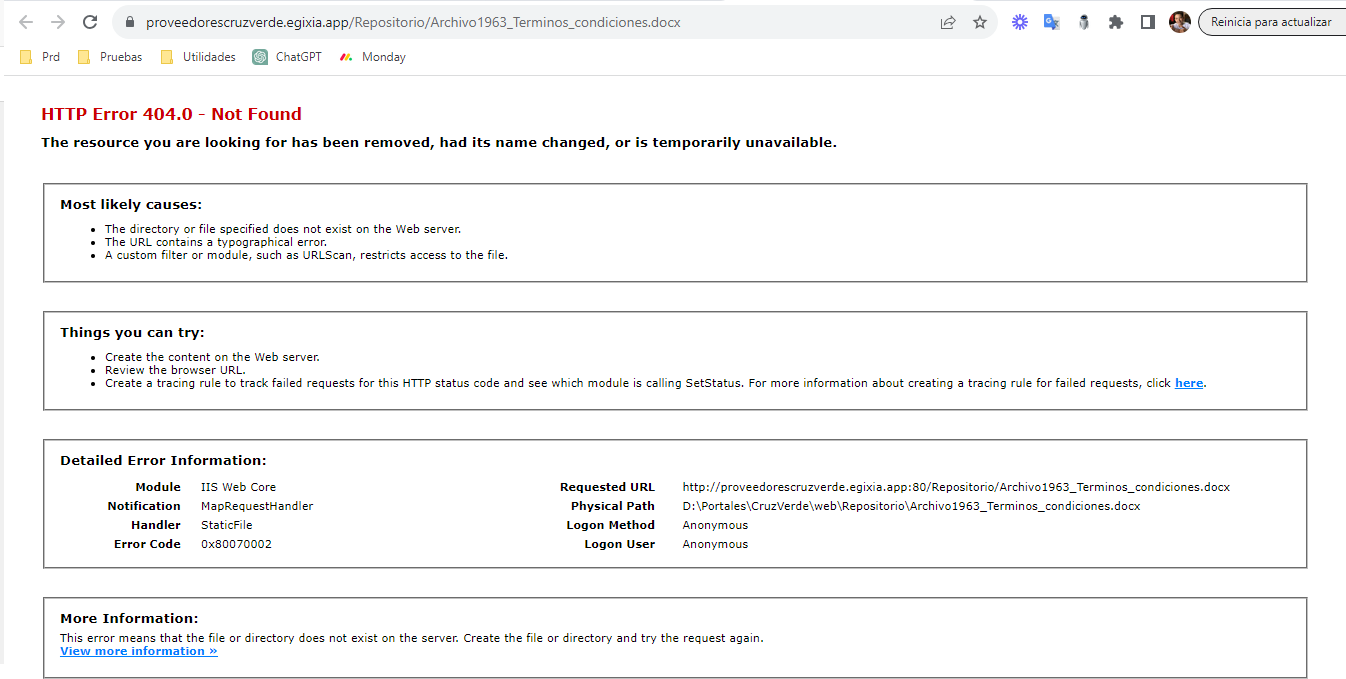Screen dimensions: 1346x679
Task: Toggle the browser side panel
Action: point(1148,22)
